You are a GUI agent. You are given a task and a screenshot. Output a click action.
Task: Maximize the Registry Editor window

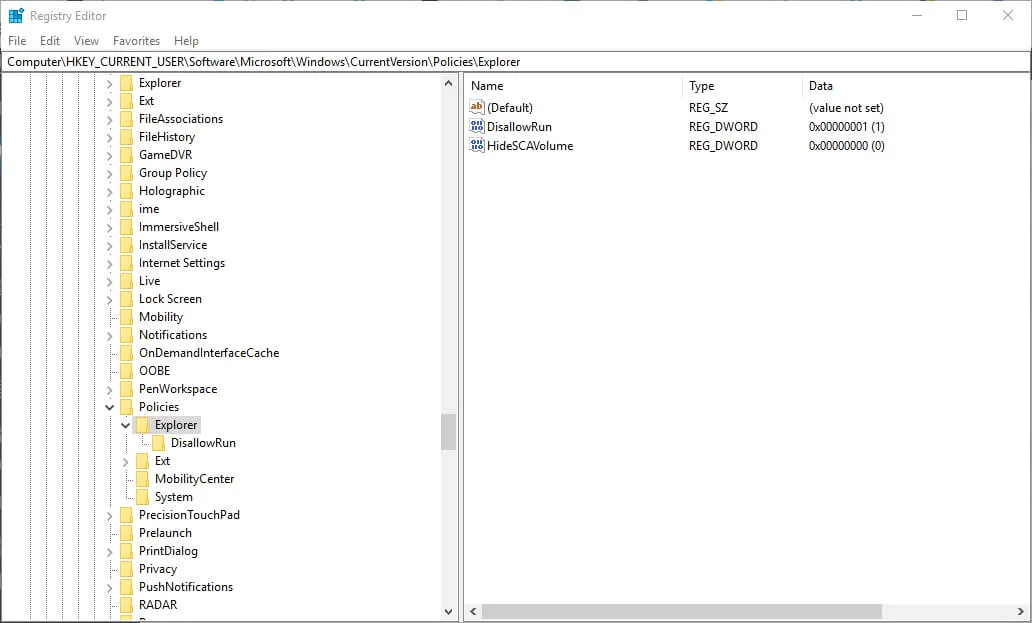point(962,15)
